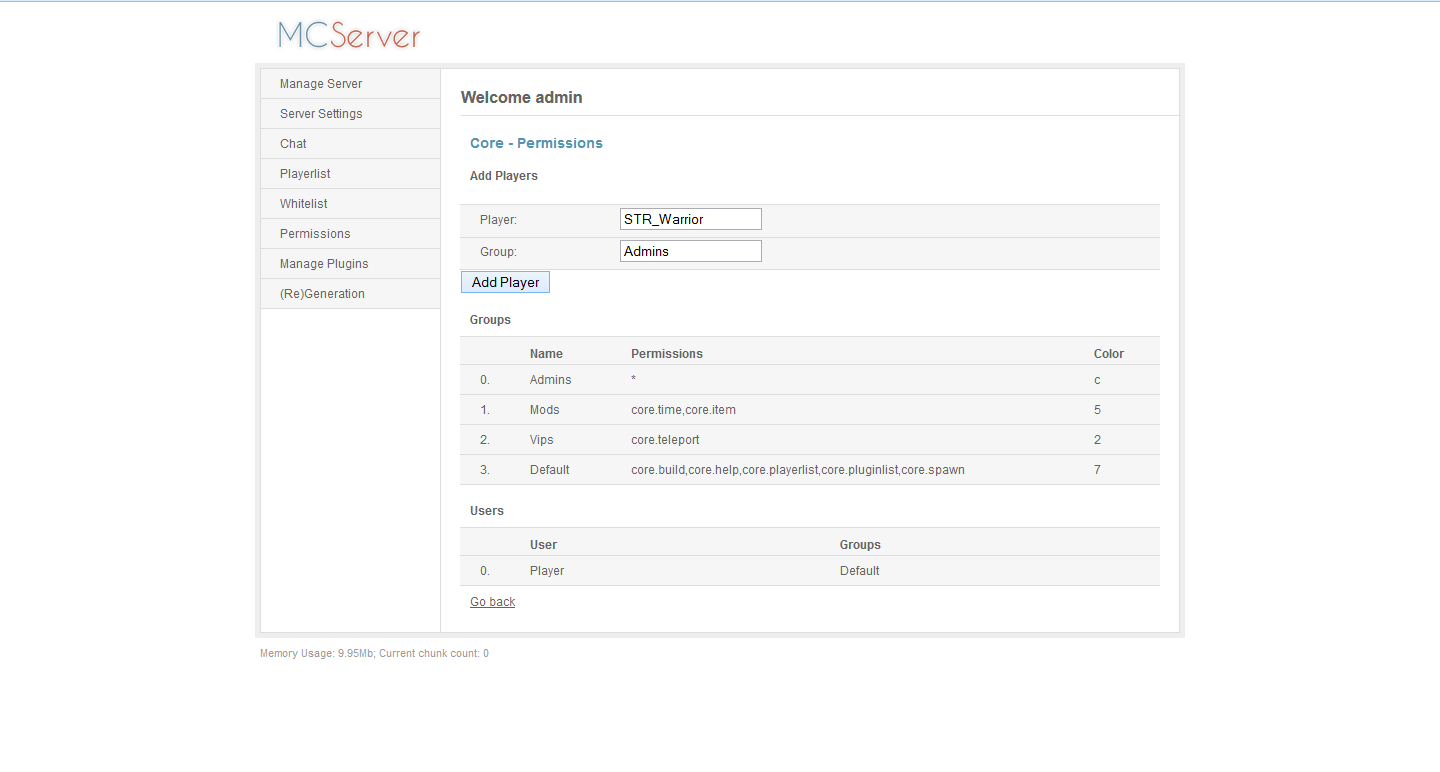1440x772 pixels.
Task: Open Manage Server in sidebar
Action: point(321,84)
